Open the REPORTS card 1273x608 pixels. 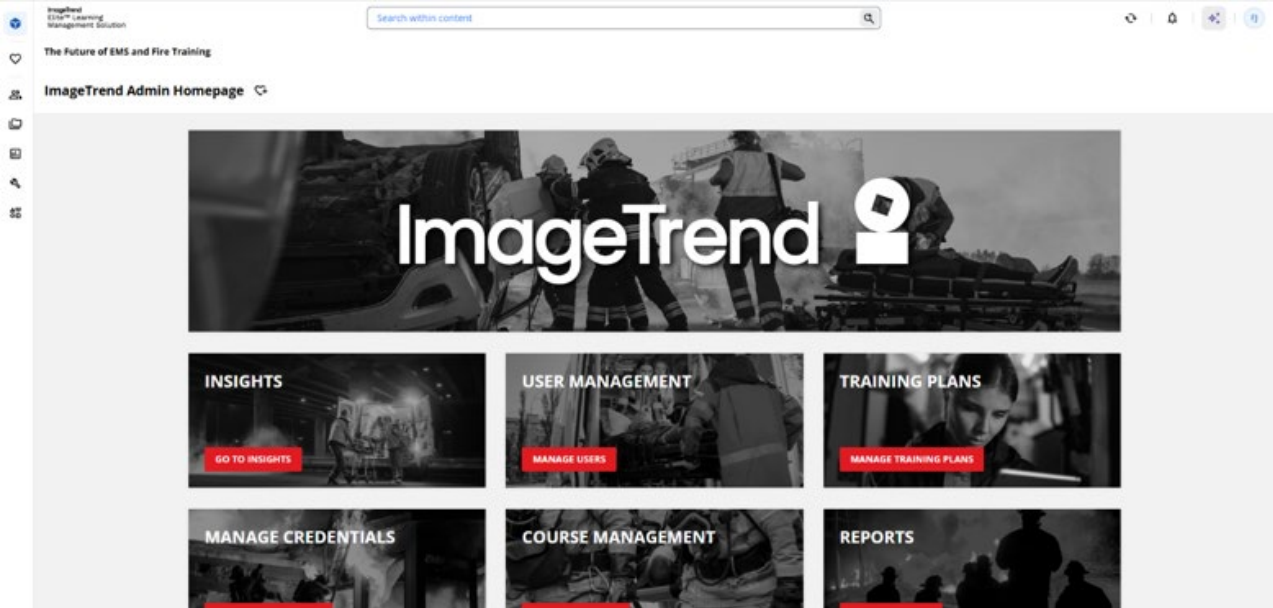[972, 558]
